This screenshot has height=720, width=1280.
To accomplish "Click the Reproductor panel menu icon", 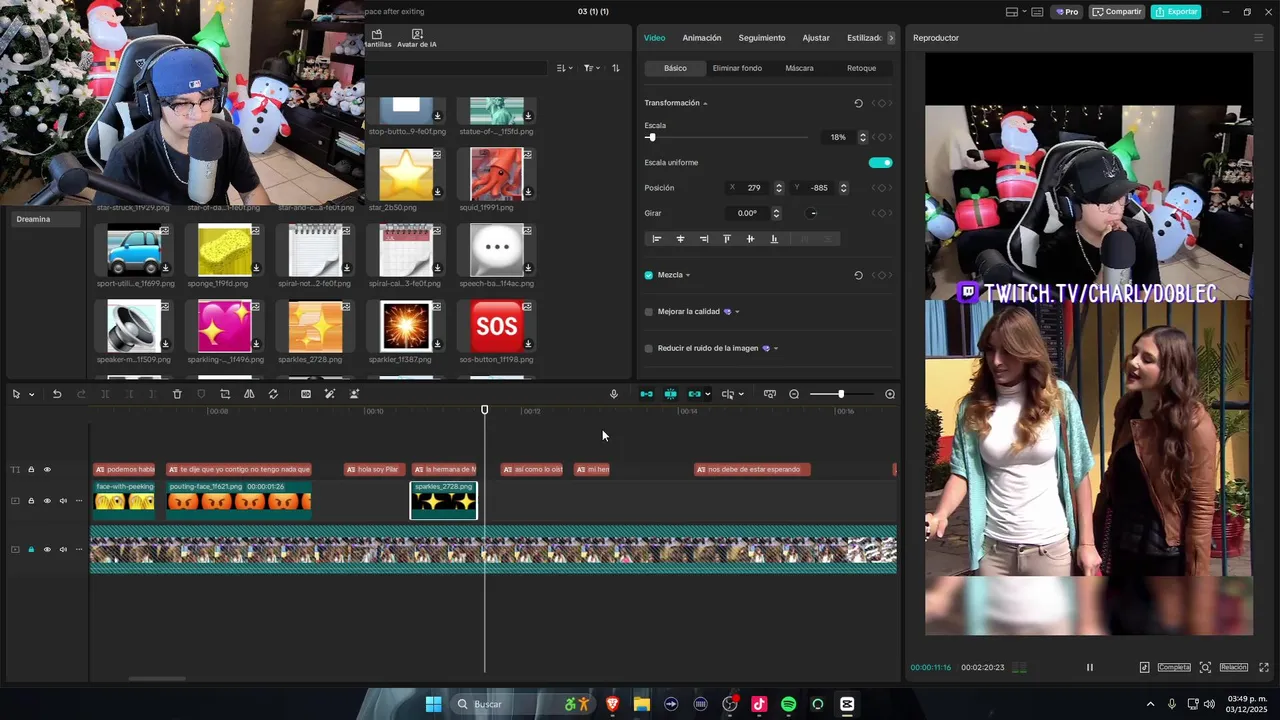I will point(1258,38).
